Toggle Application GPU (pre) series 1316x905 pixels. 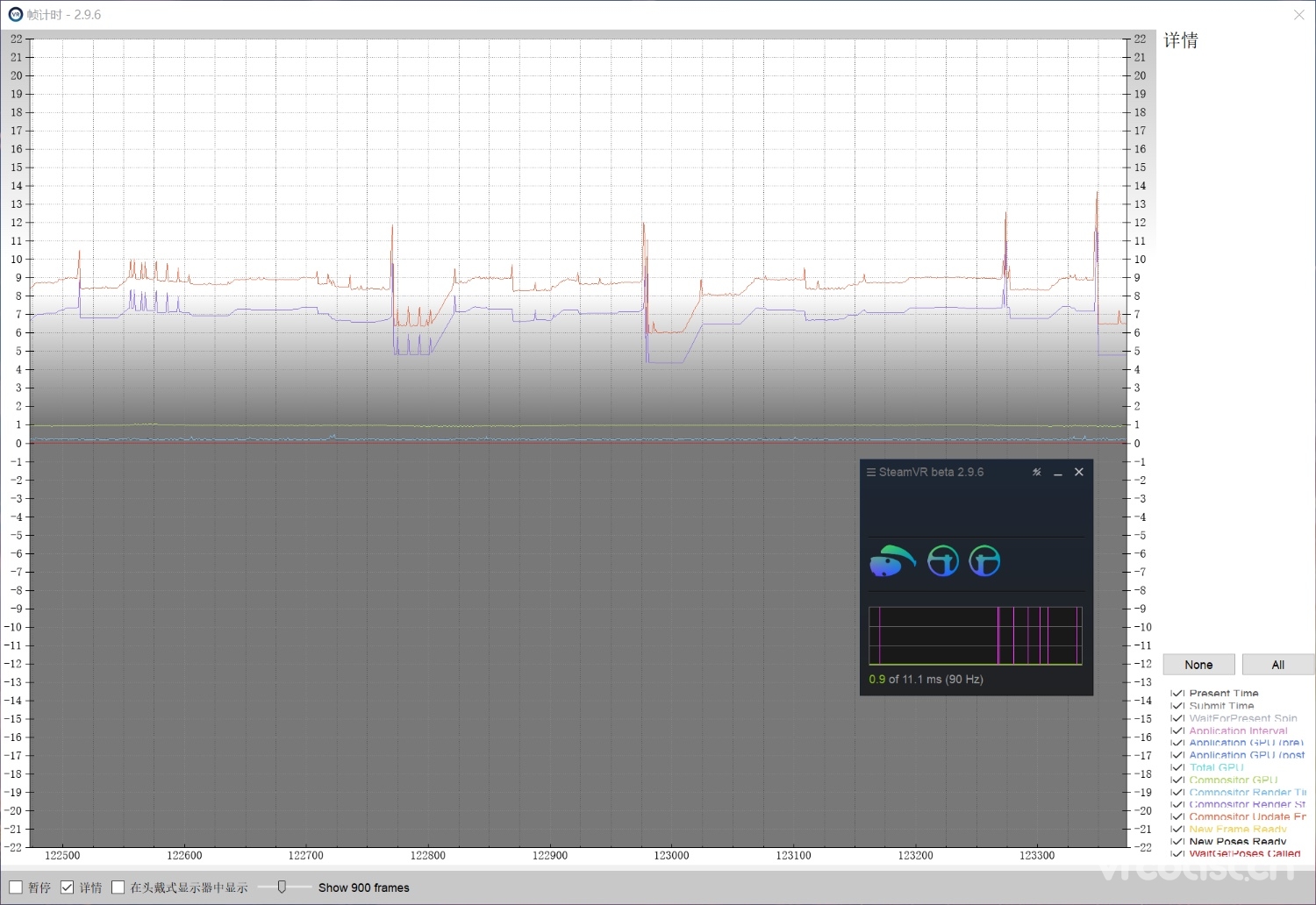pyautogui.click(x=1177, y=742)
